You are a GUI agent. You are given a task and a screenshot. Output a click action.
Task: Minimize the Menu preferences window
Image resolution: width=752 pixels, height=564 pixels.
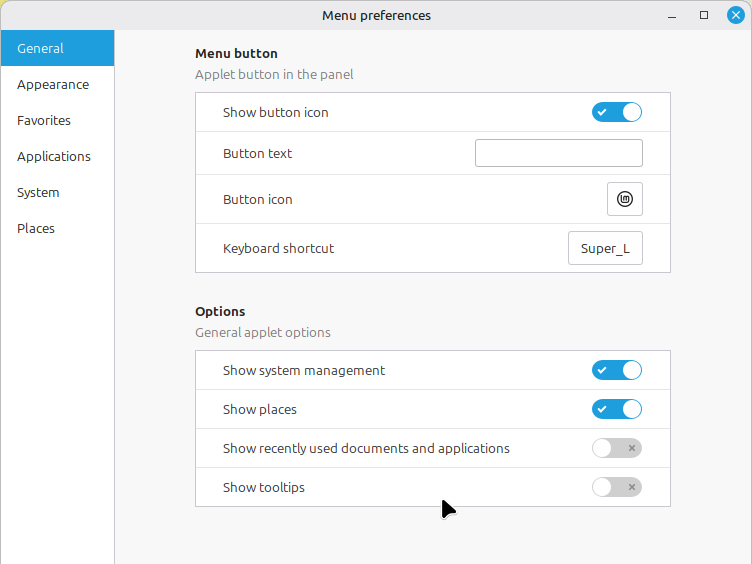point(672,15)
